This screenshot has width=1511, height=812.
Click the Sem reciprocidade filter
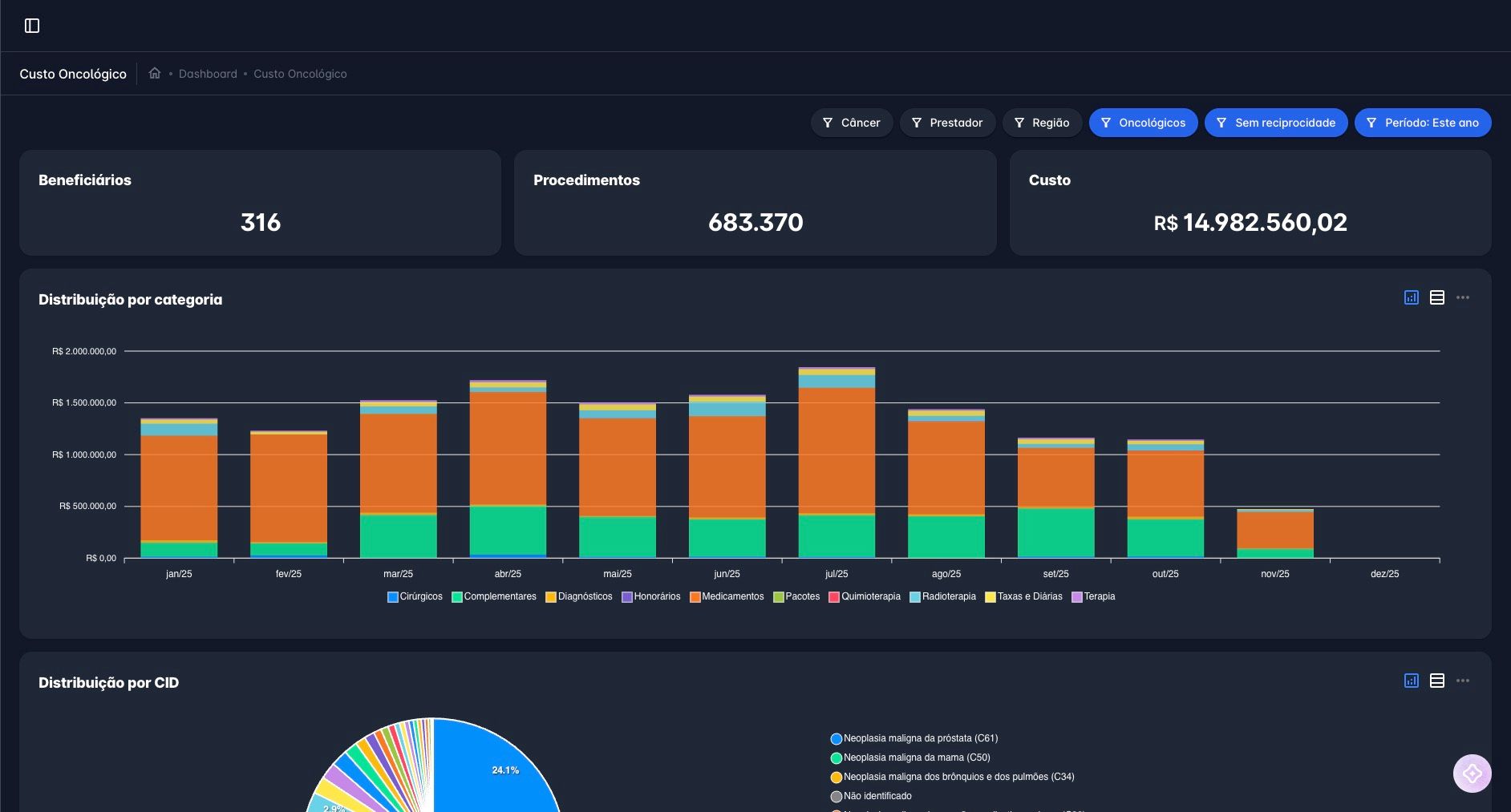[1275, 123]
